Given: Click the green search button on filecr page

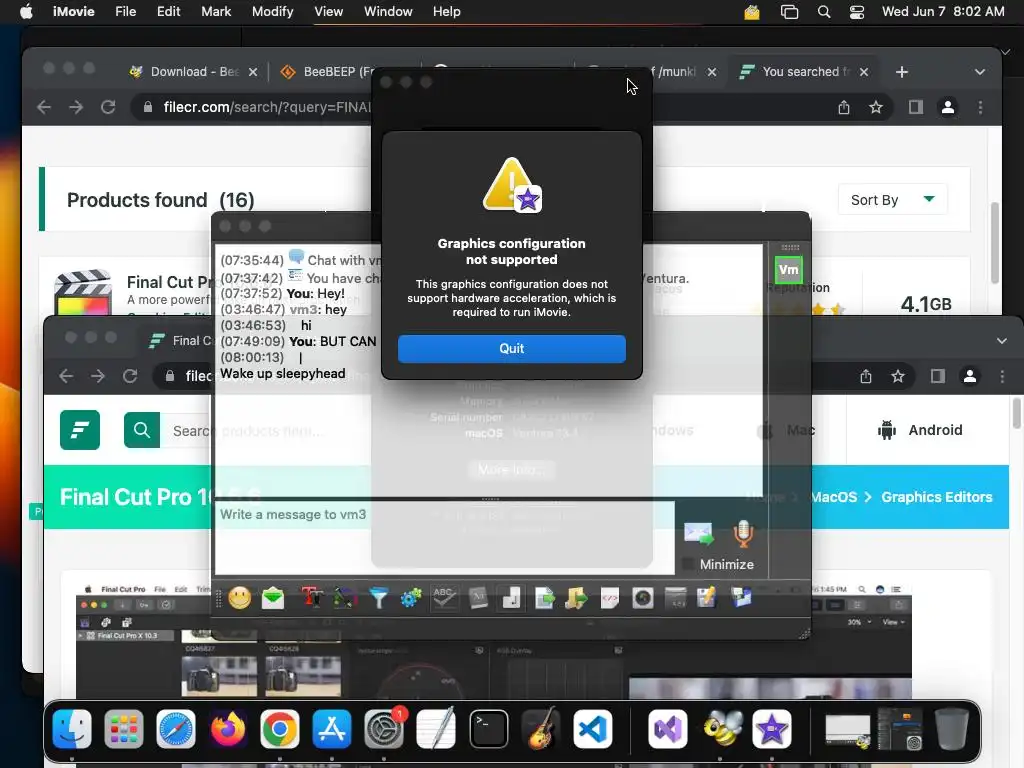Looking at the screenshot, I should (142, 430).
